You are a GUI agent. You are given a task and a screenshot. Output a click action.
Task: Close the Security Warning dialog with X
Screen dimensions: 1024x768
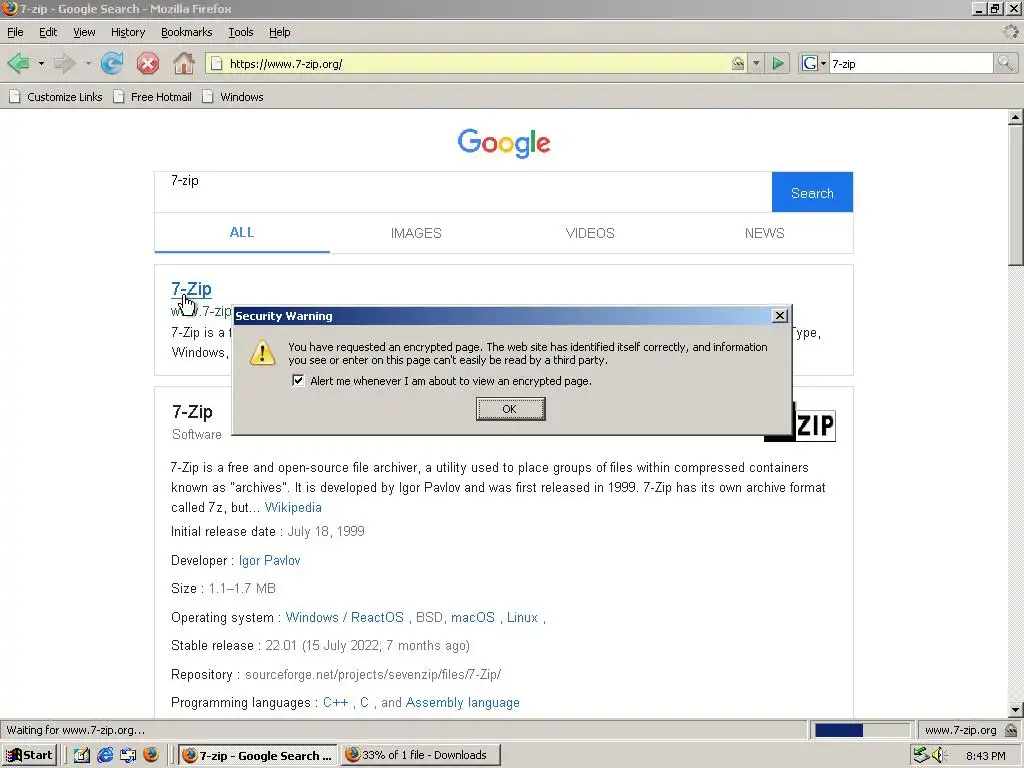(x=780, y=315)
